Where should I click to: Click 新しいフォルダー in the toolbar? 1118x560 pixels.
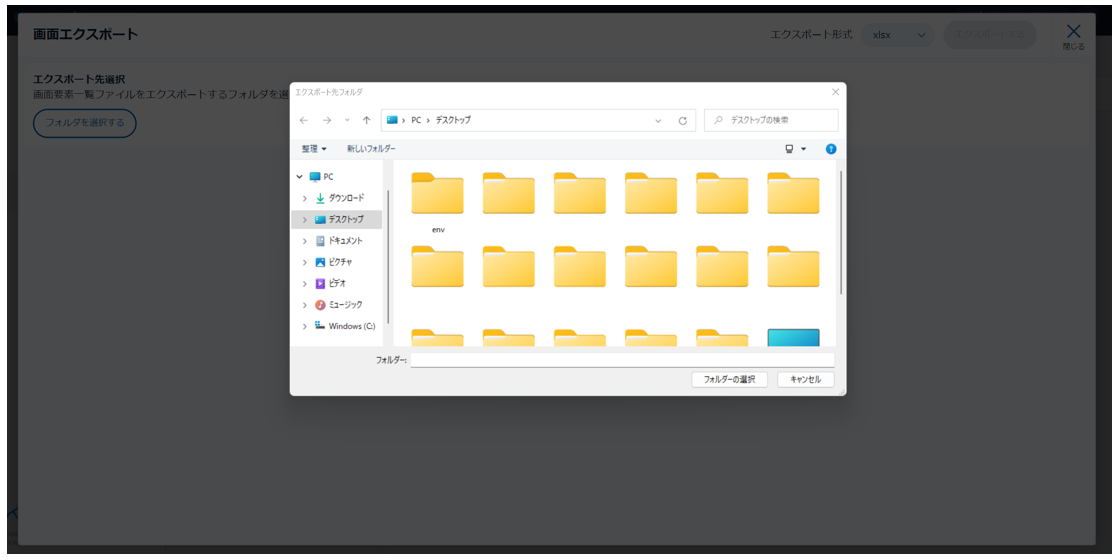(371, 149)
